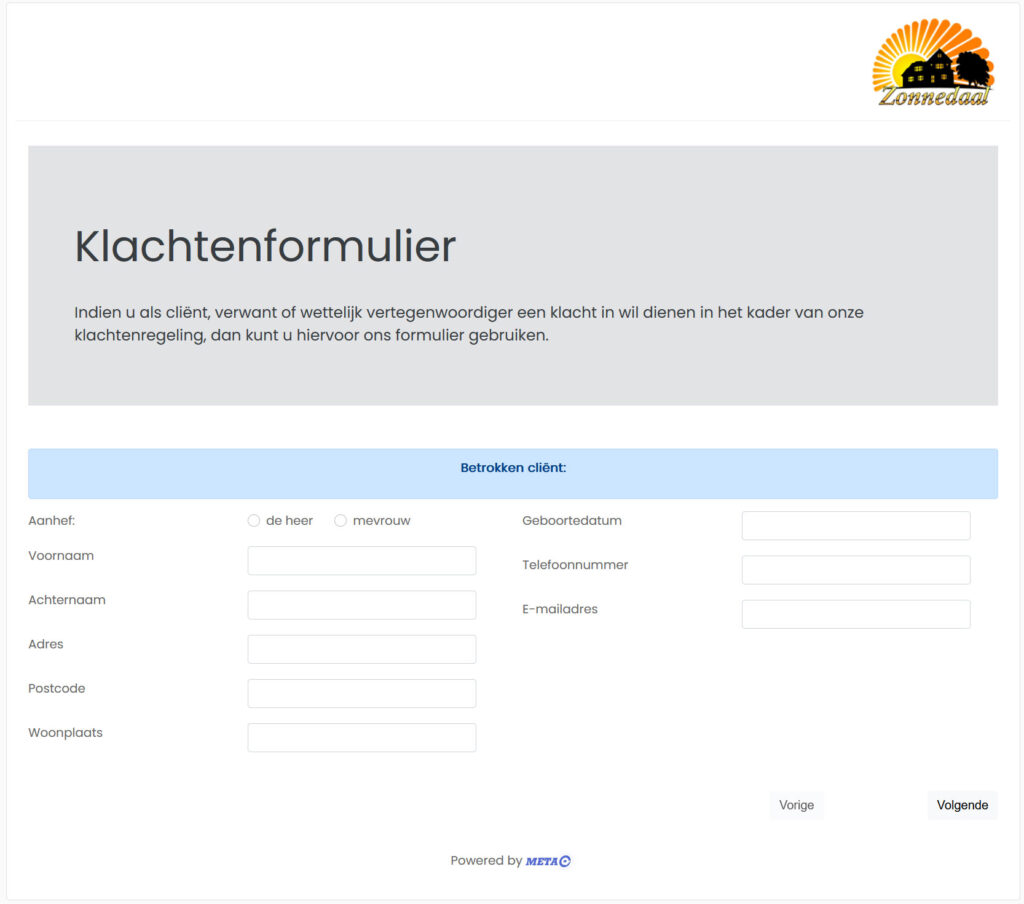Click the 'Powered by' footer text

pyautogui.click(x=486, y=861)
